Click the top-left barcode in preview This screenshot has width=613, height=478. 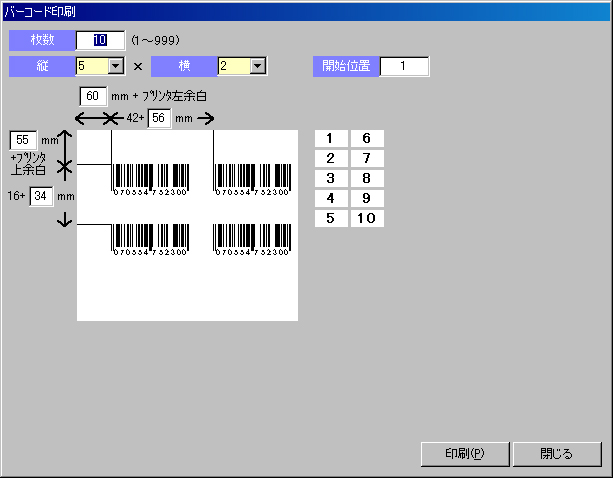(x=151, y=179)
